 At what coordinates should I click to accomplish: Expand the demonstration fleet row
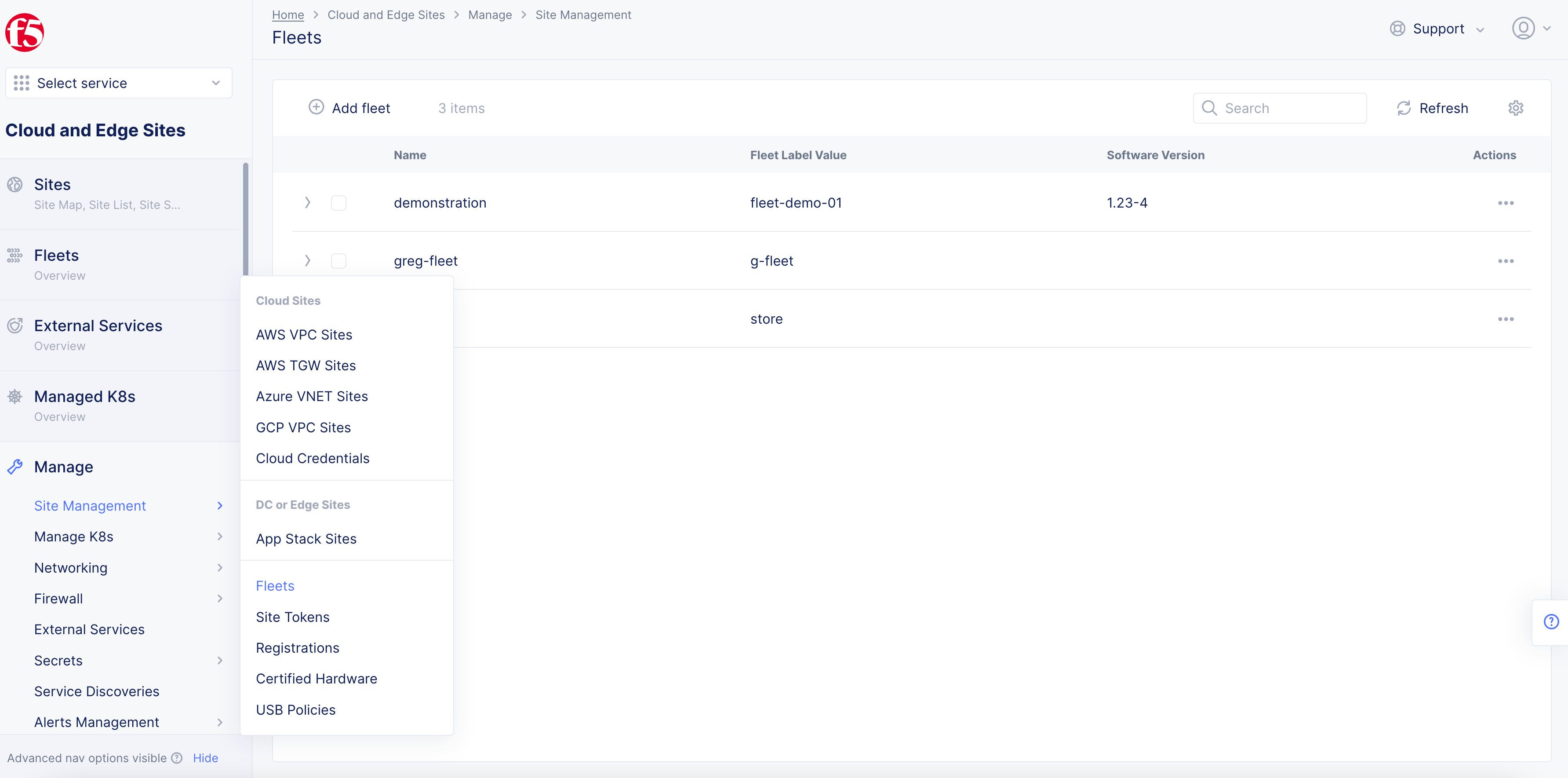307,203
